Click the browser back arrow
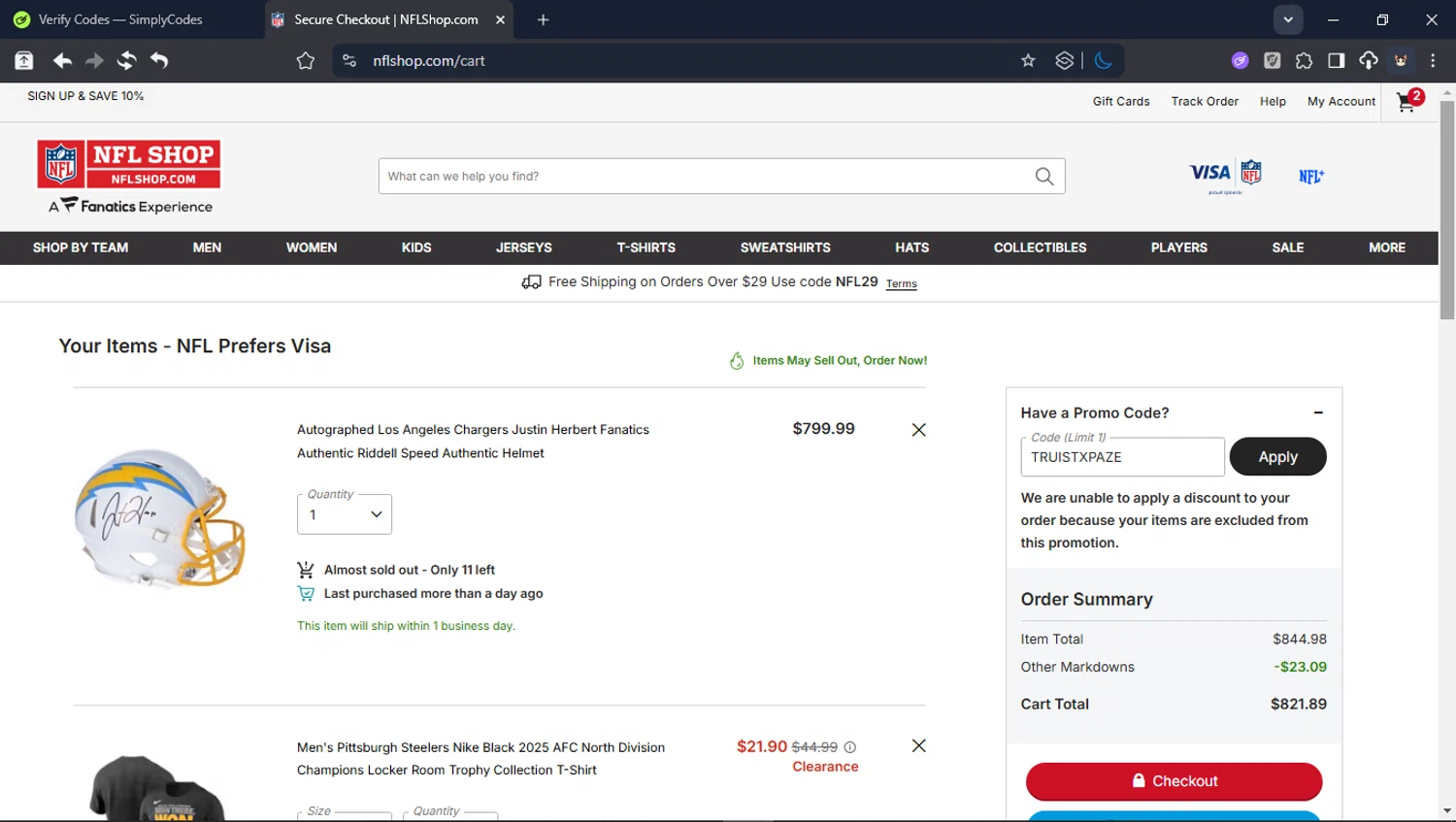 [62, 60]
